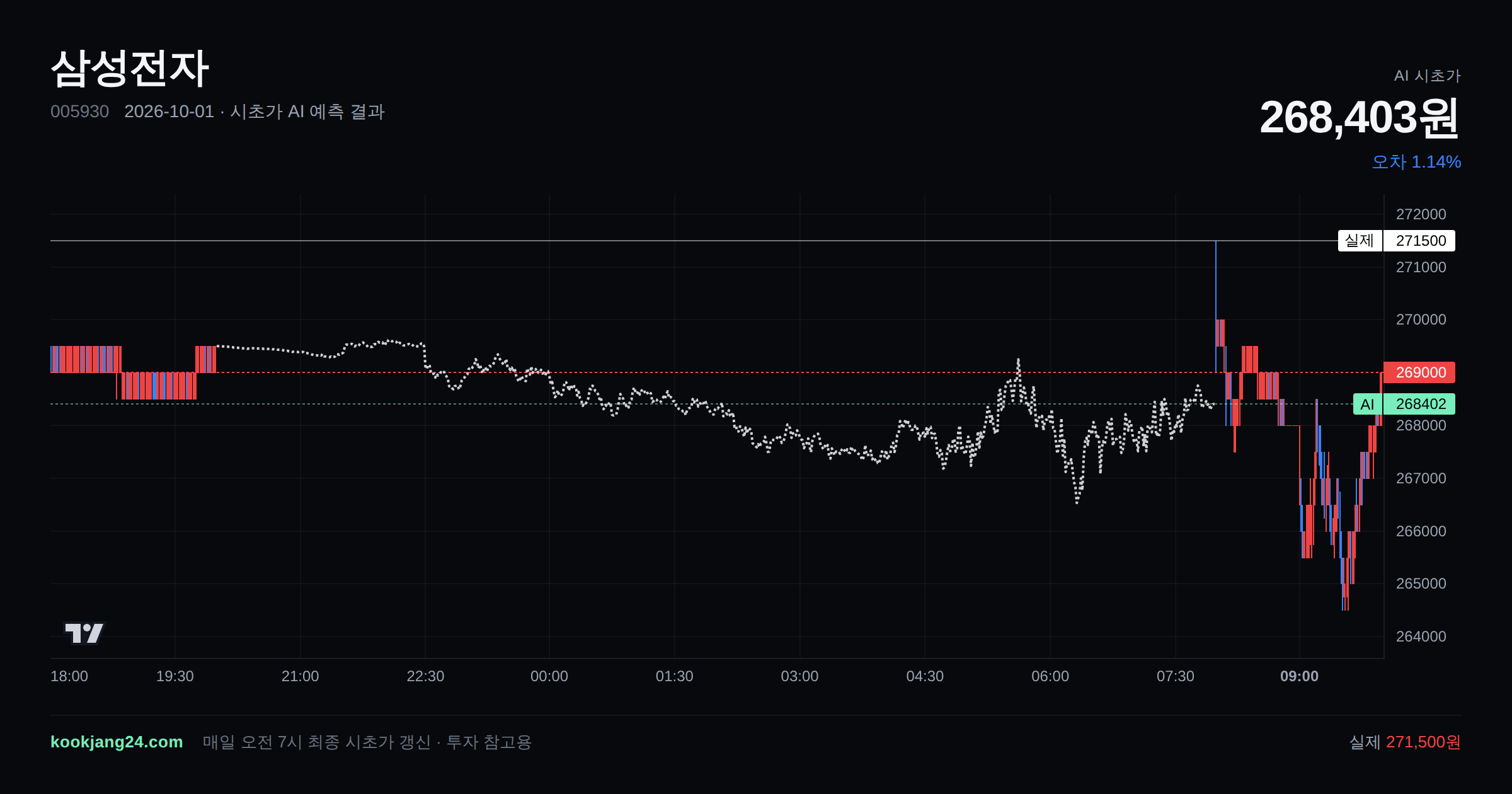Click the footer 실제 271,500원 text
This screenshot has width=1512, height=794.
tap(1405, 742)
